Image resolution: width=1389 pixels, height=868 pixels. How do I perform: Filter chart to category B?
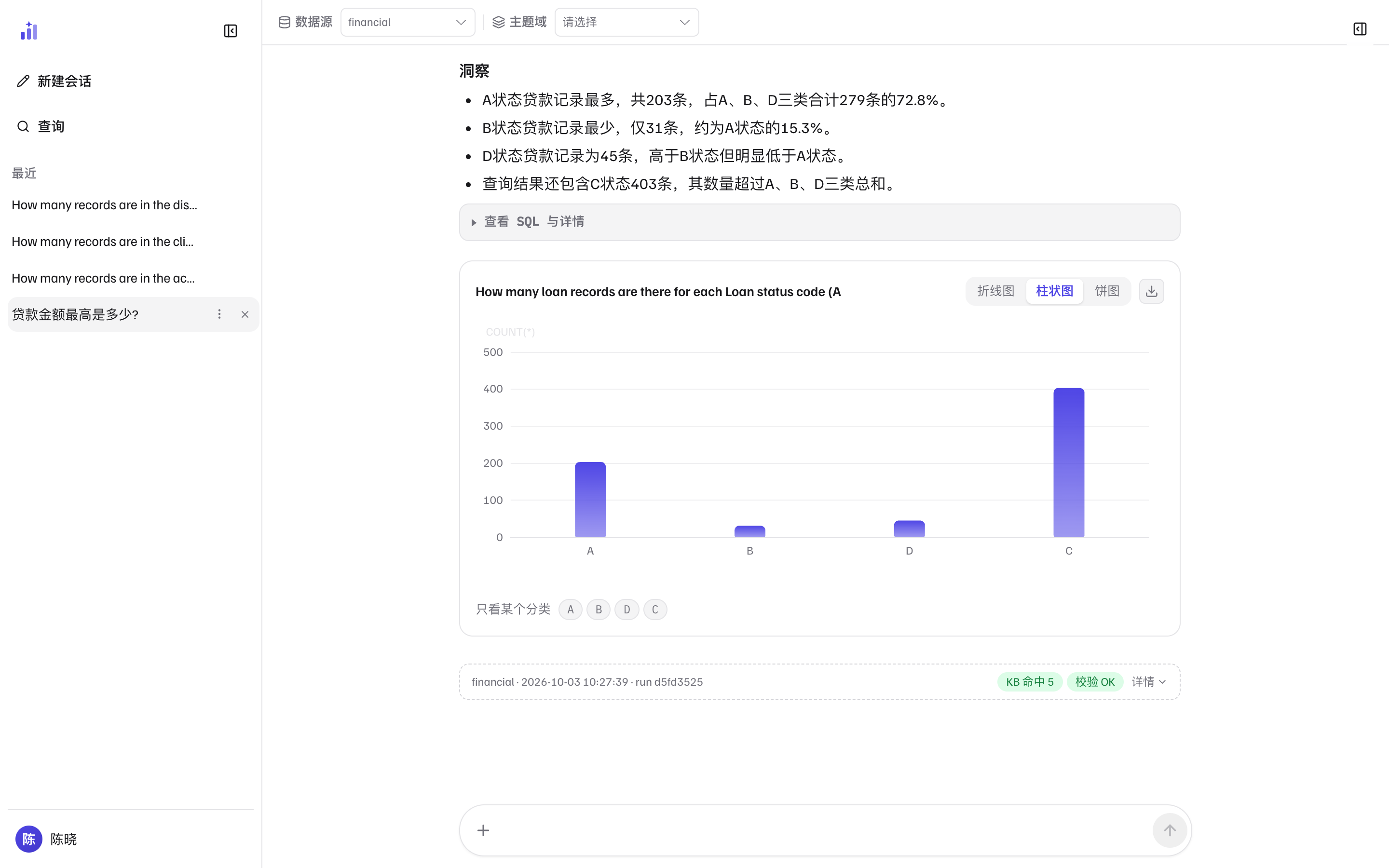tap(599, 610)
